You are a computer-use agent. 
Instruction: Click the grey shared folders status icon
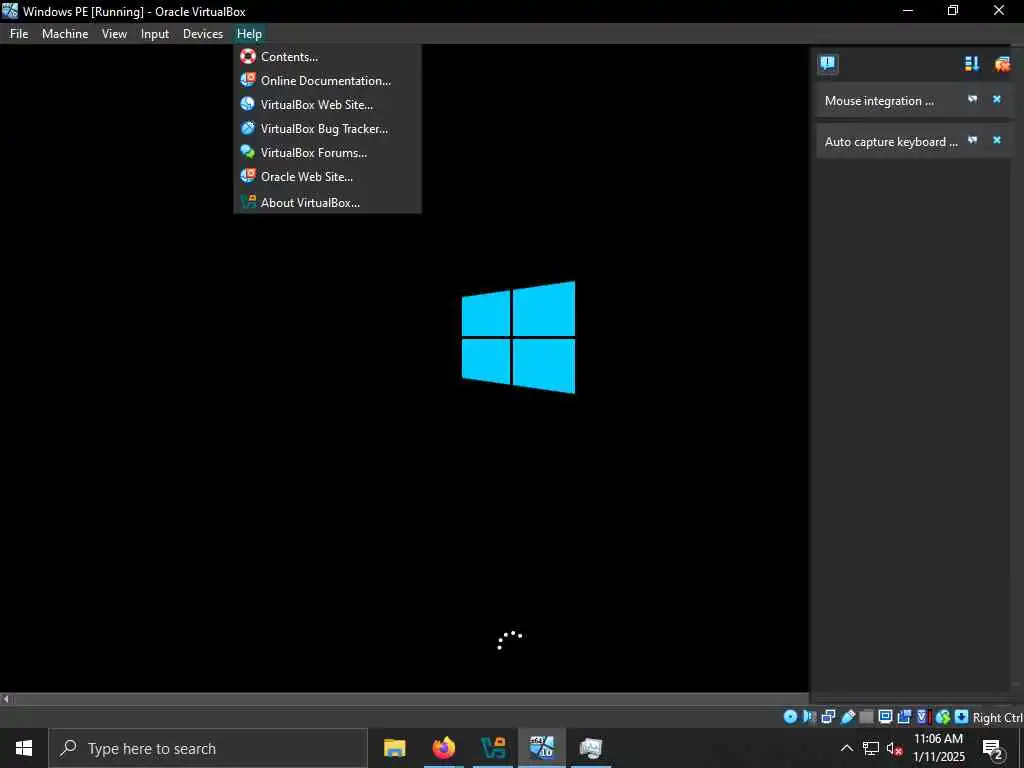tap(866, 717)
